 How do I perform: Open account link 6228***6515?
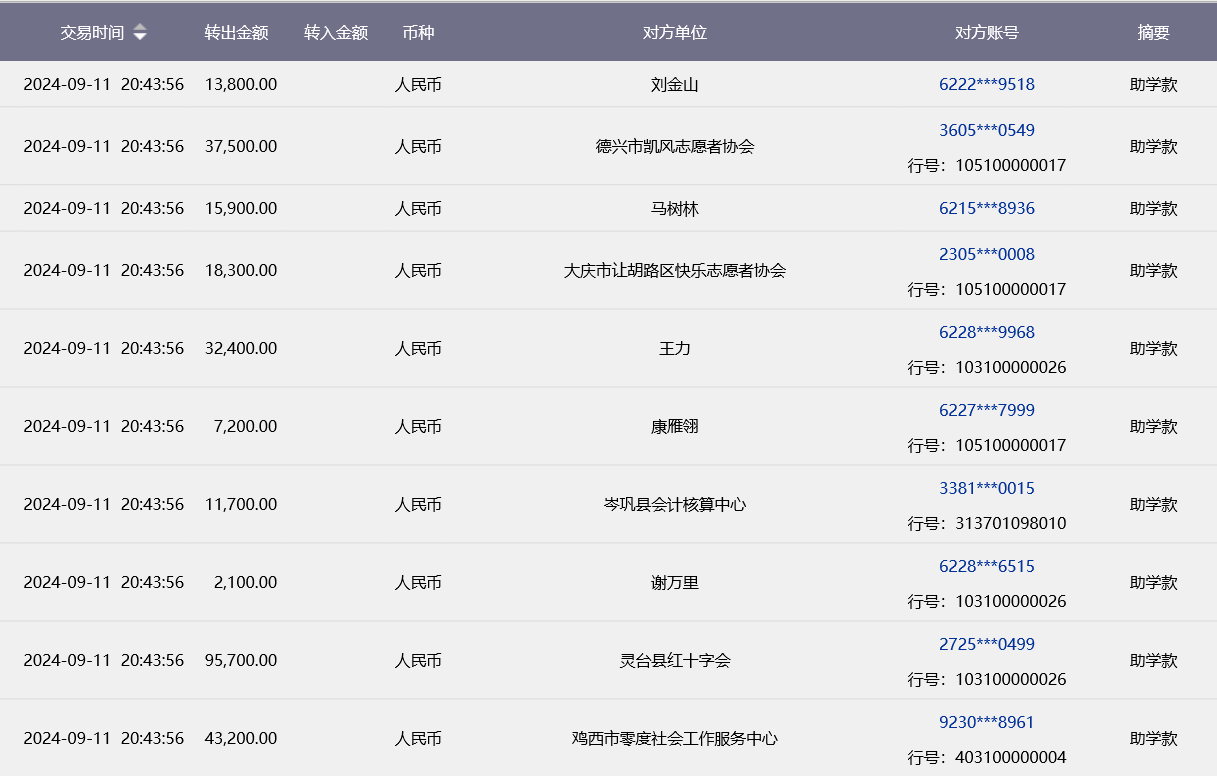986,566
